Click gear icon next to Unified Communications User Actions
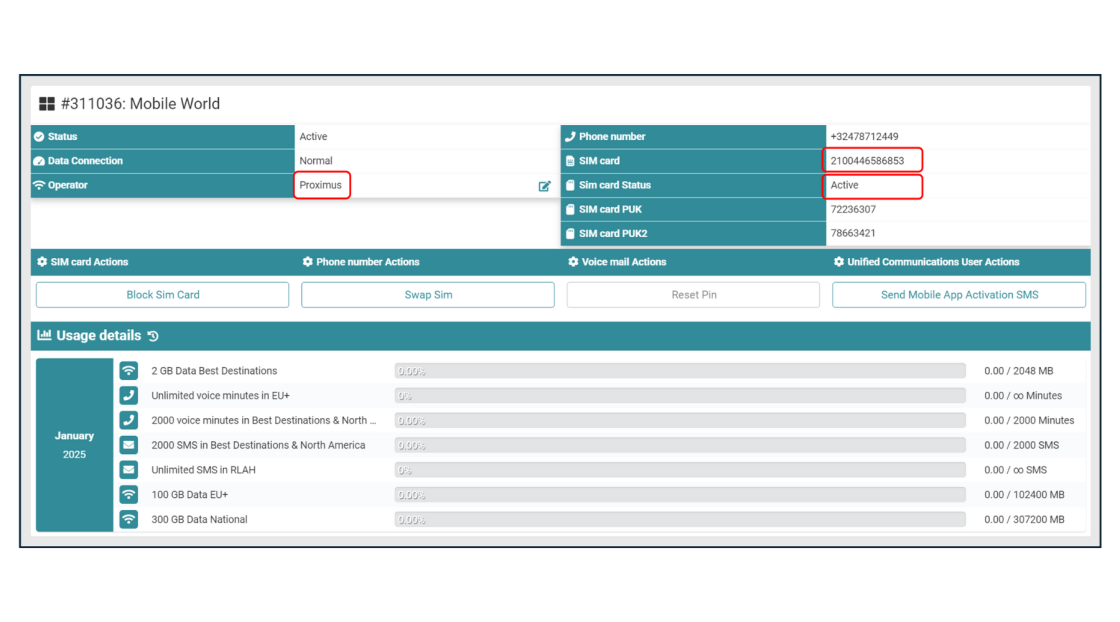The height and width of the screenshot is (622, 1120). point(839,262)
